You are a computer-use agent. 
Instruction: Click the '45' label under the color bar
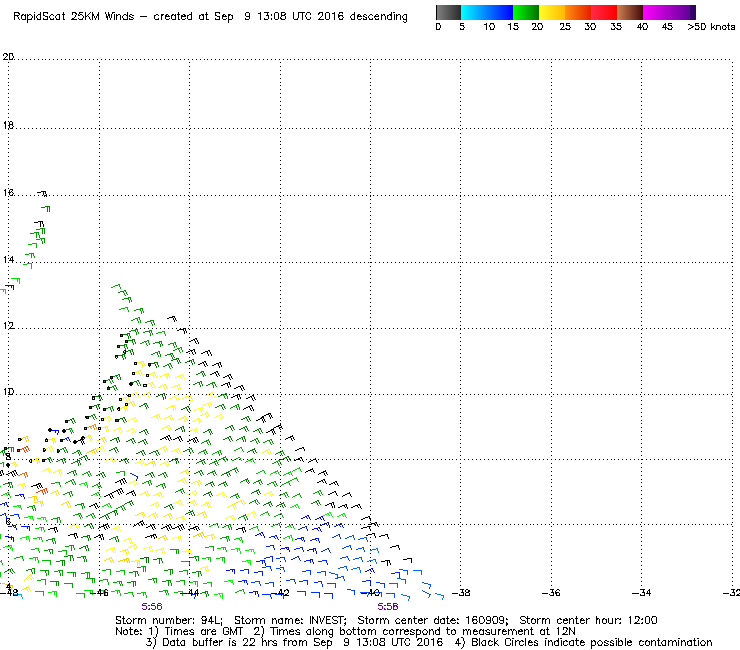pos(667,27)
